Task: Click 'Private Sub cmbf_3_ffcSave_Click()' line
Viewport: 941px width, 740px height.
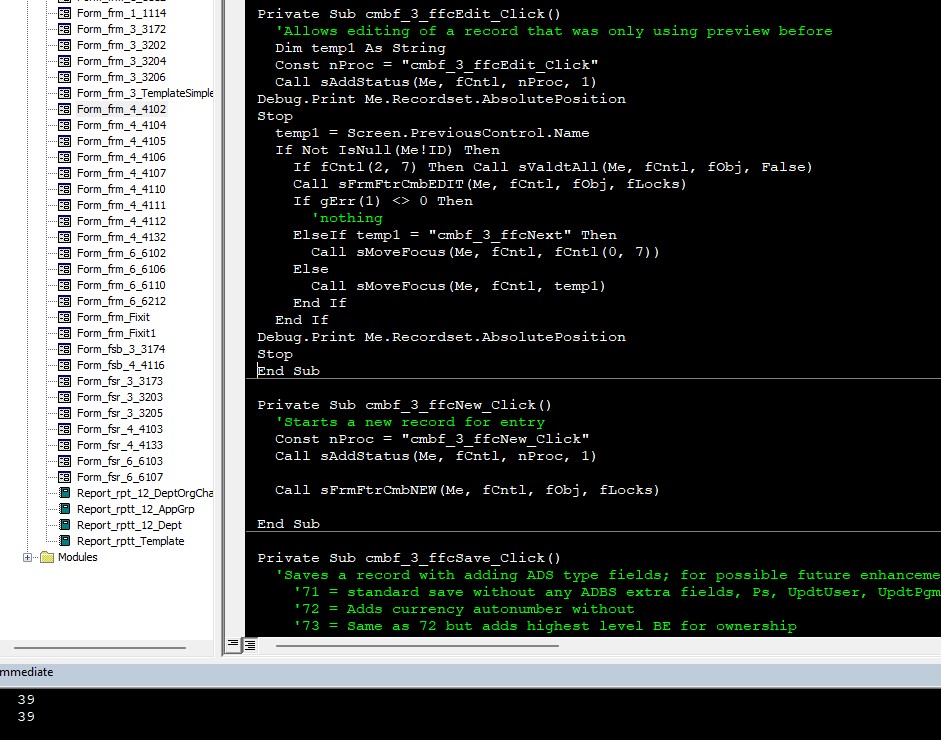Action: tap(409, 558)
